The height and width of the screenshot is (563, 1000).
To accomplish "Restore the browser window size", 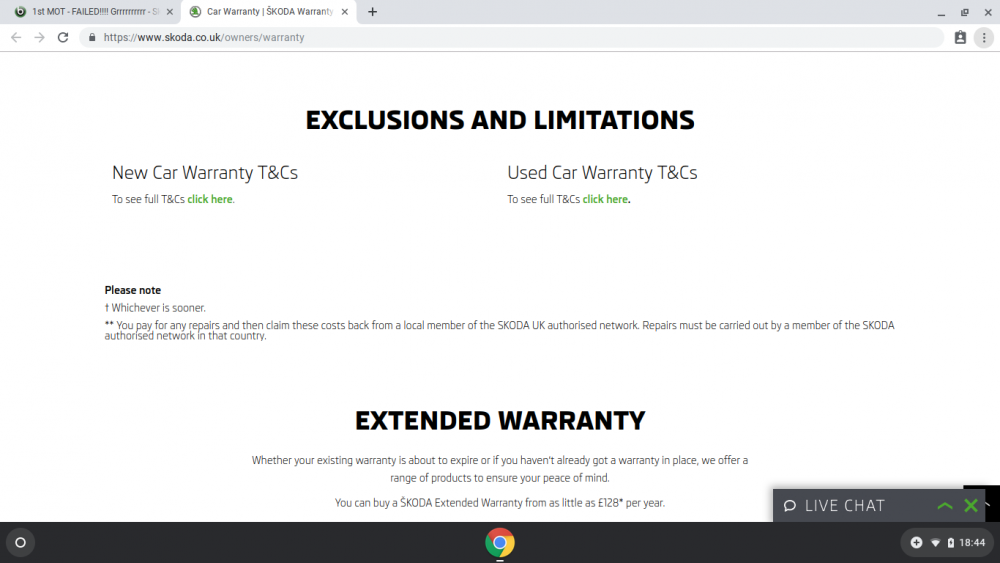I will tap(965, 12).
